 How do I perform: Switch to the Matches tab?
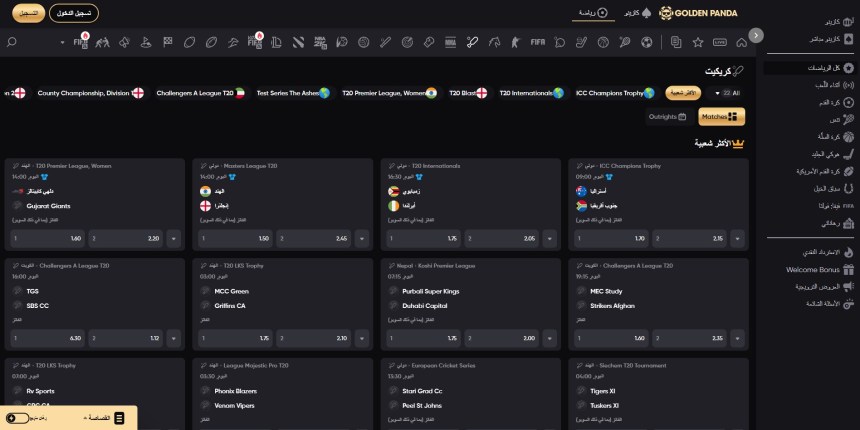pyautogui.click(x=721, y=117)
